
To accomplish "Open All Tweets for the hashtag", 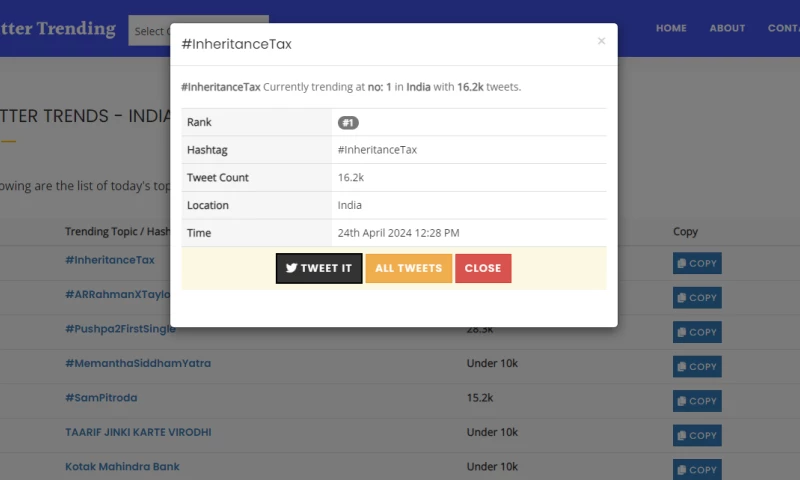I will coord(409,268).
